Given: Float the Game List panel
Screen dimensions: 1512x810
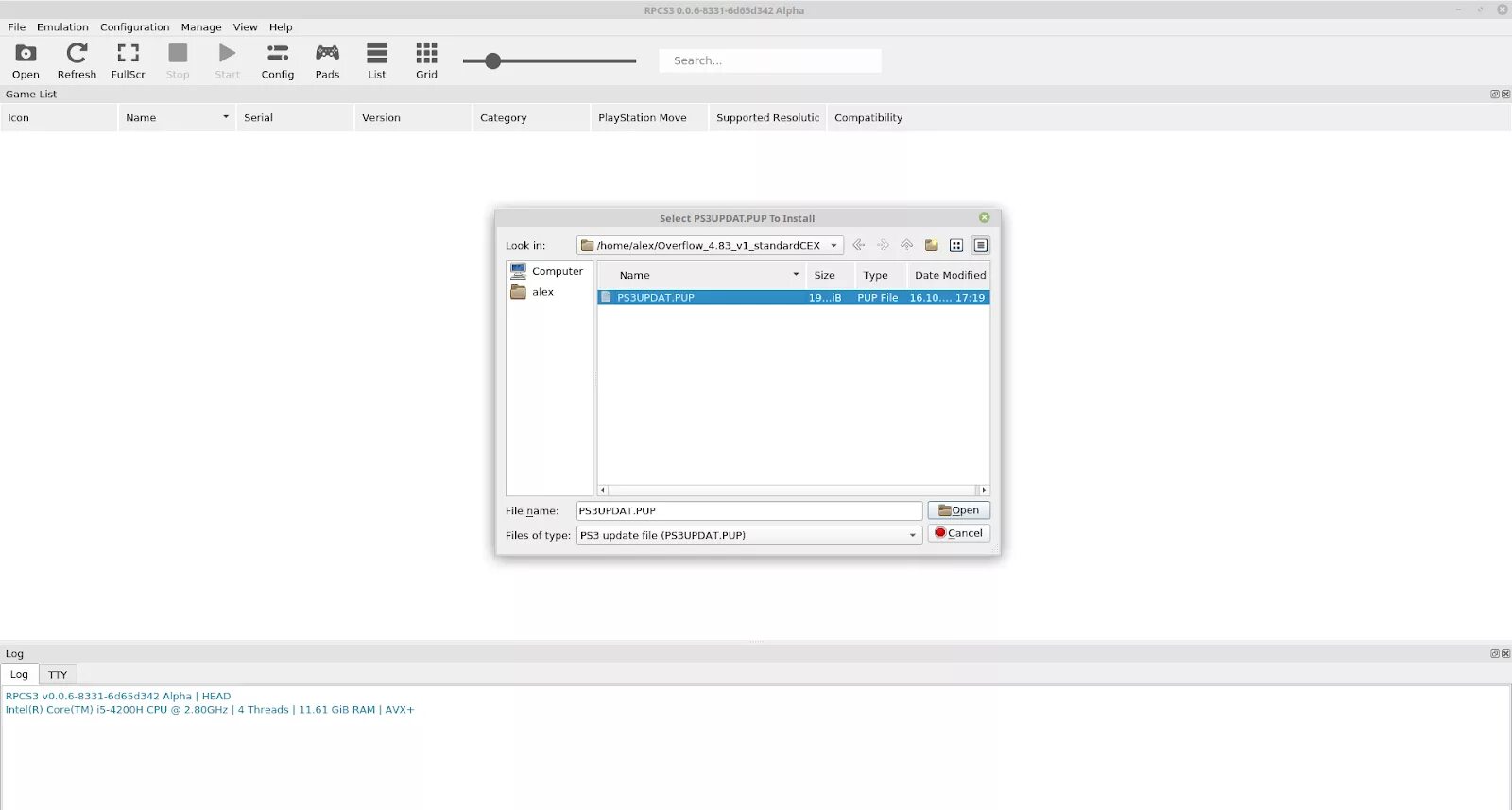Looking at the screenshot, I should (x=1495, y=95).
